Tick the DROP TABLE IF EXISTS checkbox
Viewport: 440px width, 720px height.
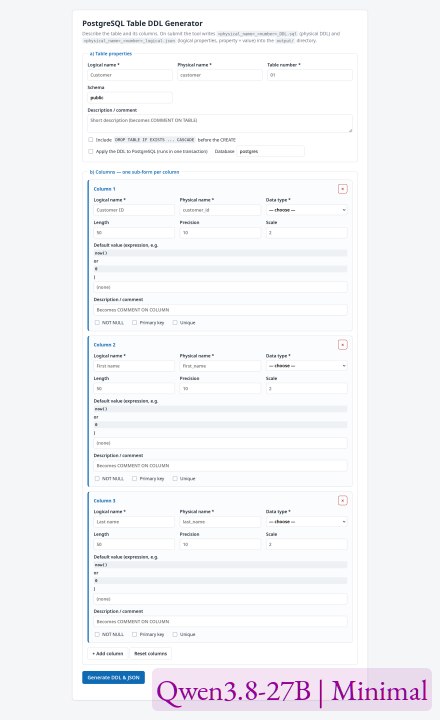click(x=90, y=140)
